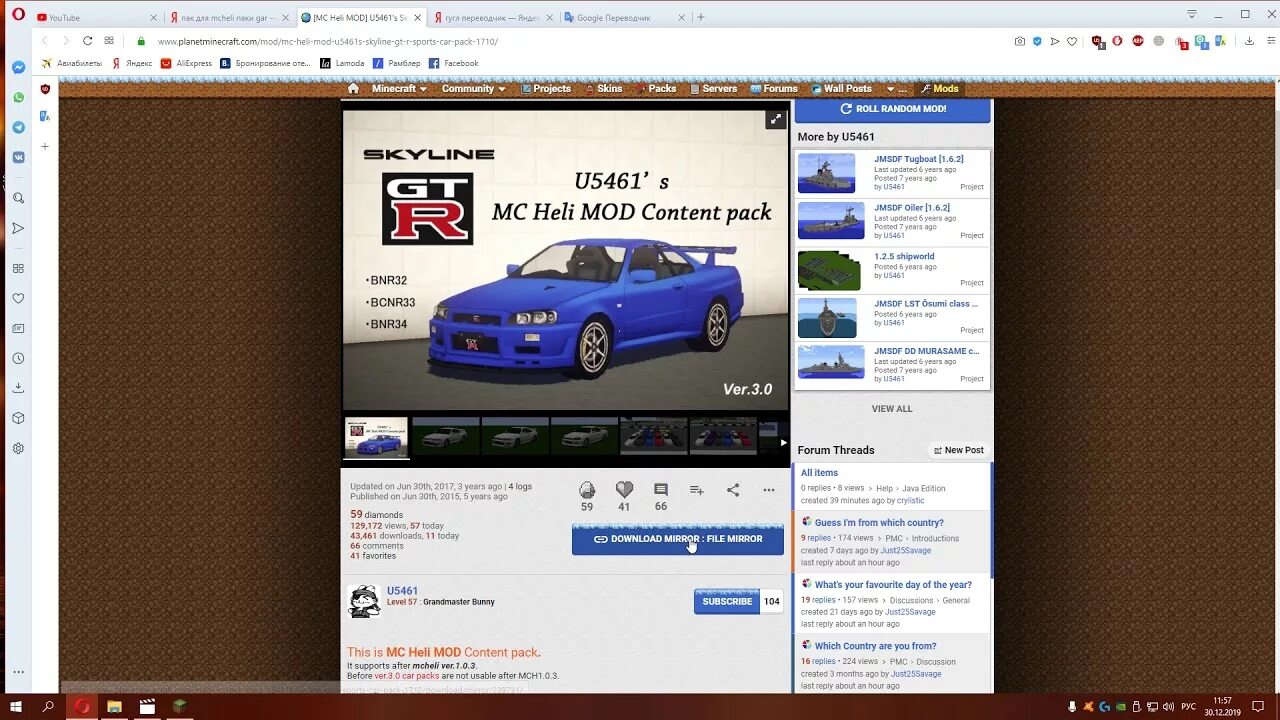Viewport: 1280px width, 720px height.
Task: Create a New Post in Forum Threads
Action: pos(958,450)
